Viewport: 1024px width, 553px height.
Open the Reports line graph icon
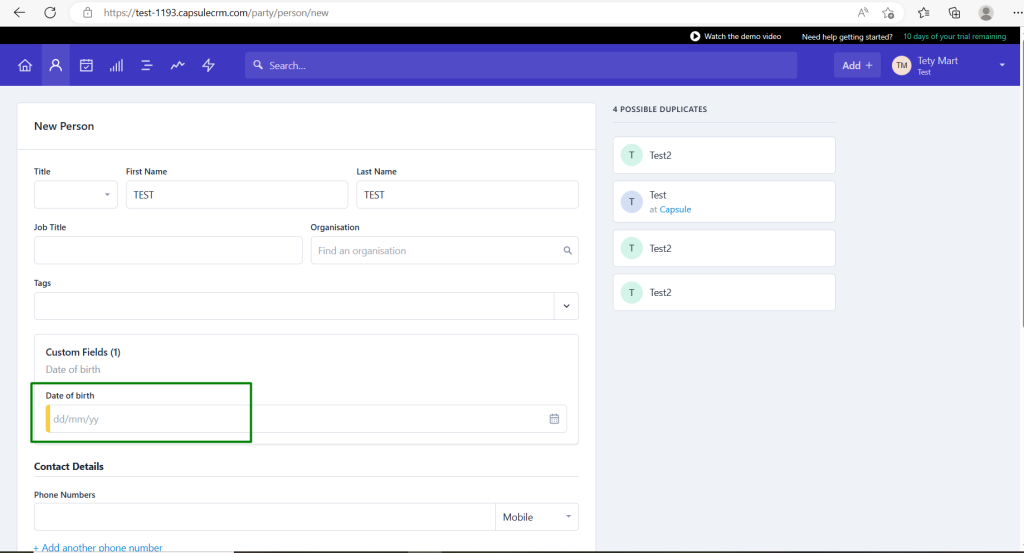tap(178, 65)
